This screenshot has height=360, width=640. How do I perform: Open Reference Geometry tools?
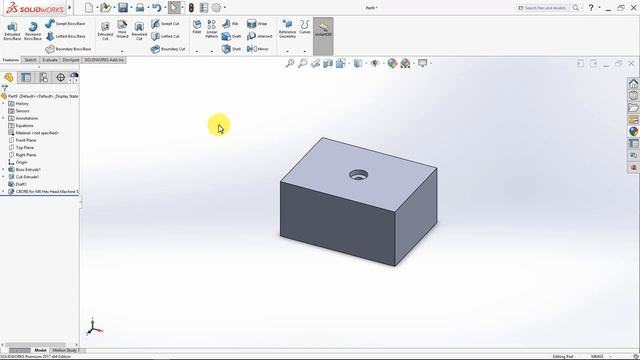coord(287,29)
